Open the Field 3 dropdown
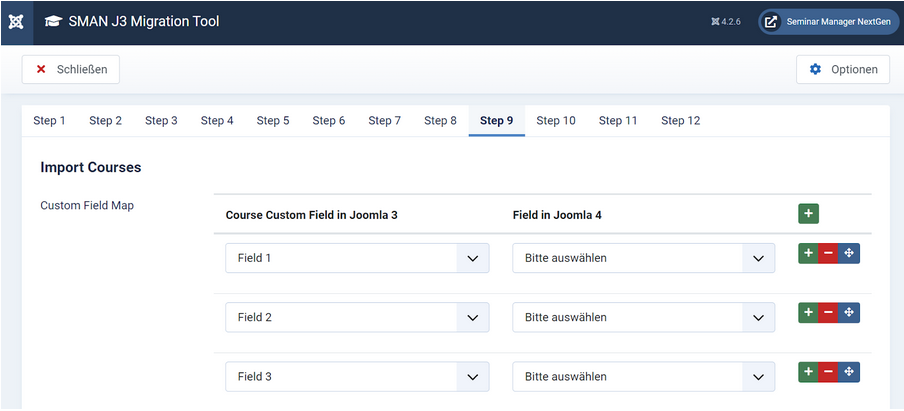This screenshot has height=411, width=904. coord(357,377)
